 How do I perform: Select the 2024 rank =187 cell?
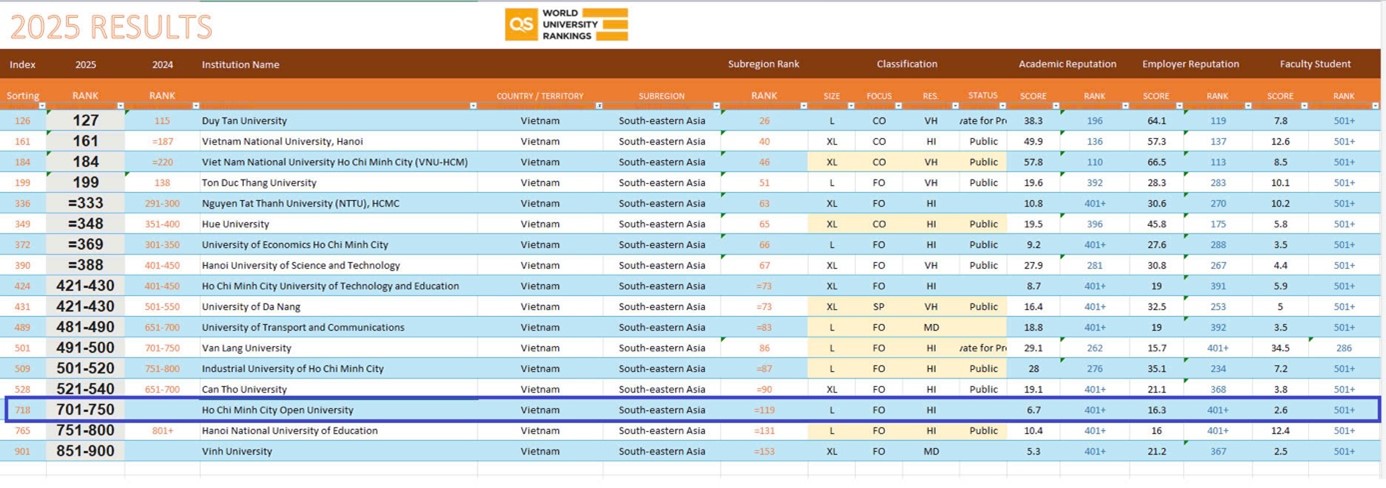(x=162, y=141)
